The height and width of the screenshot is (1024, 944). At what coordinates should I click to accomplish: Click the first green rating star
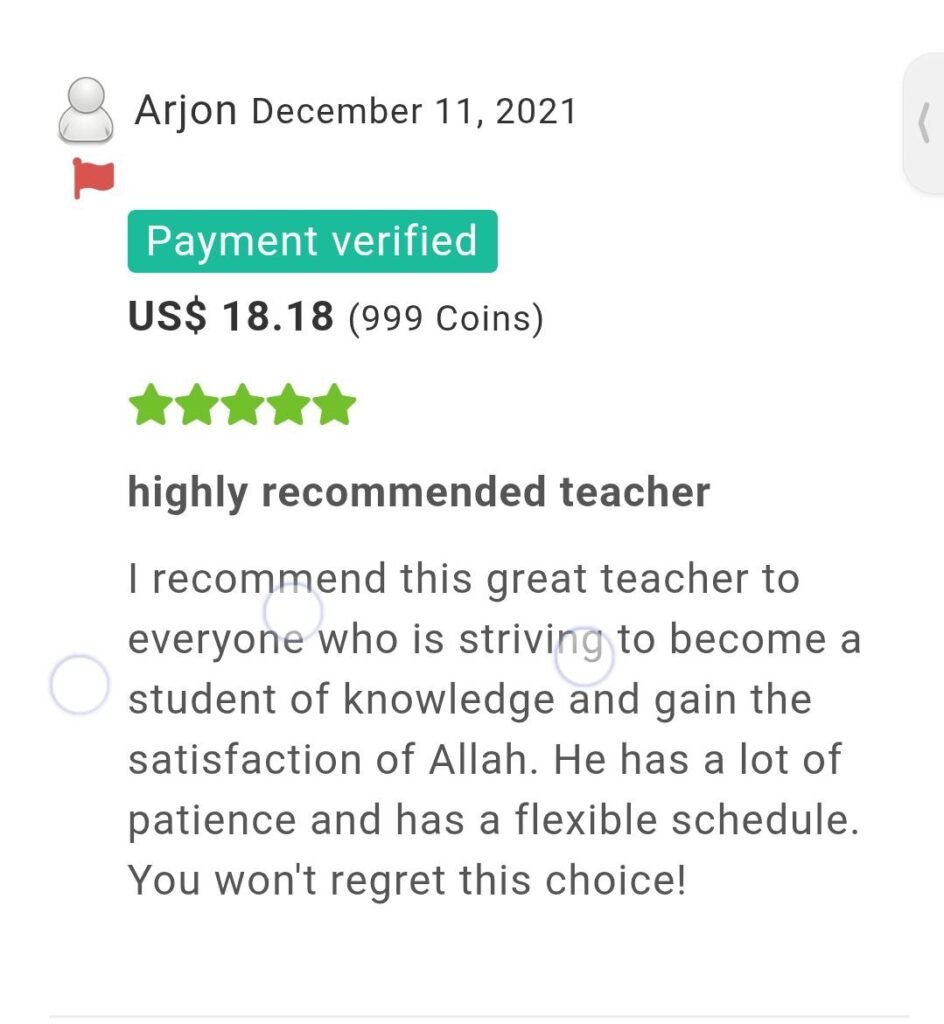tap(151, 404)
